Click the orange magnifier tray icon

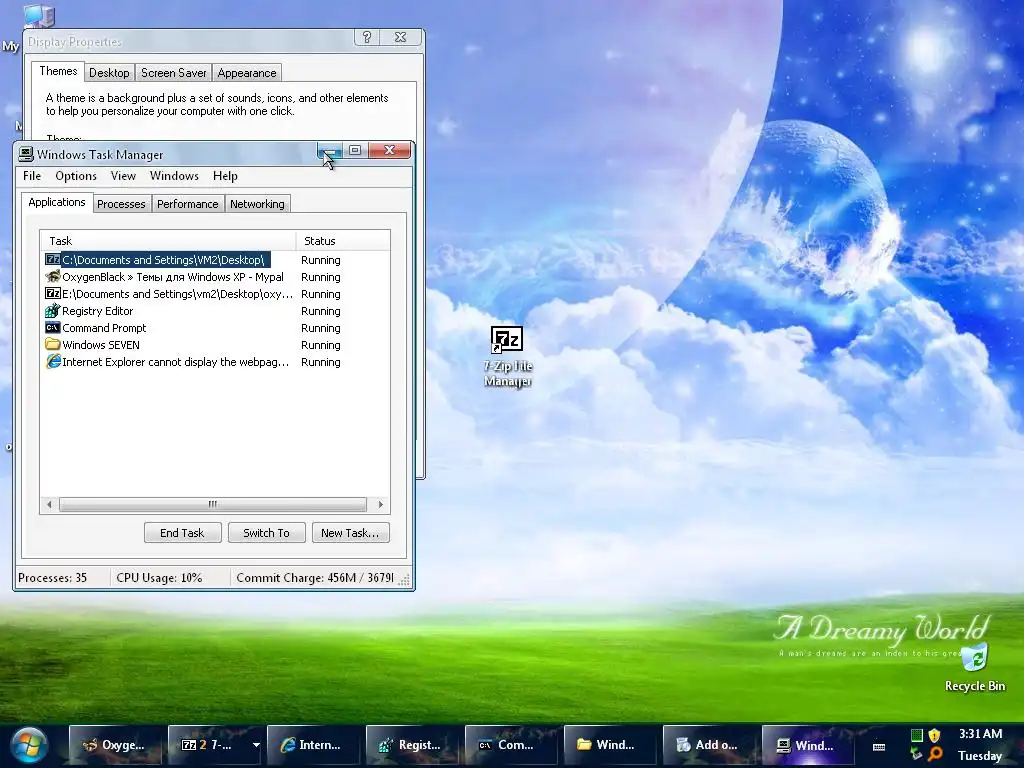935,754
